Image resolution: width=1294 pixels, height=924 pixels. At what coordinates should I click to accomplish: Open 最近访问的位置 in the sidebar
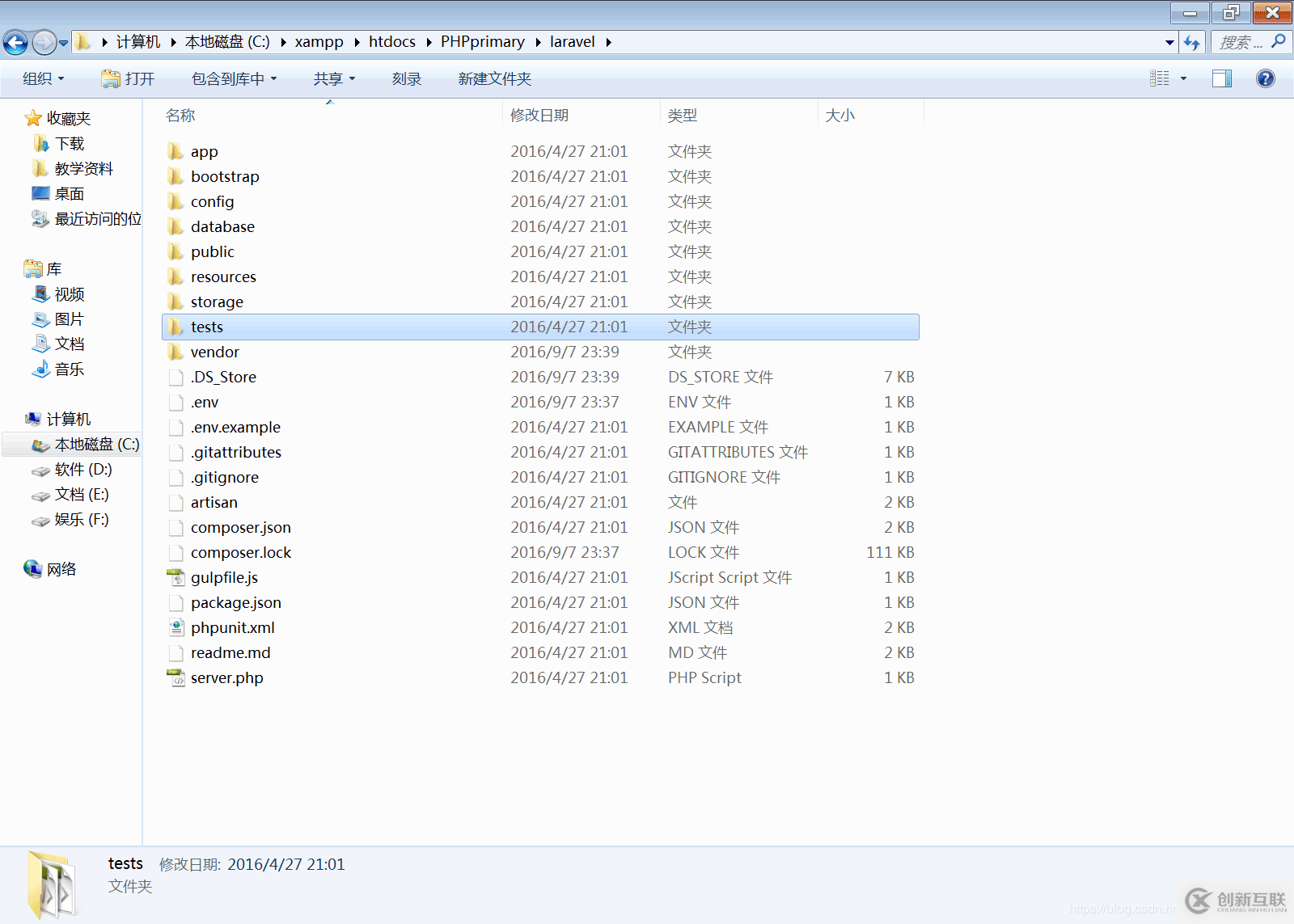(x=97, y=219)
